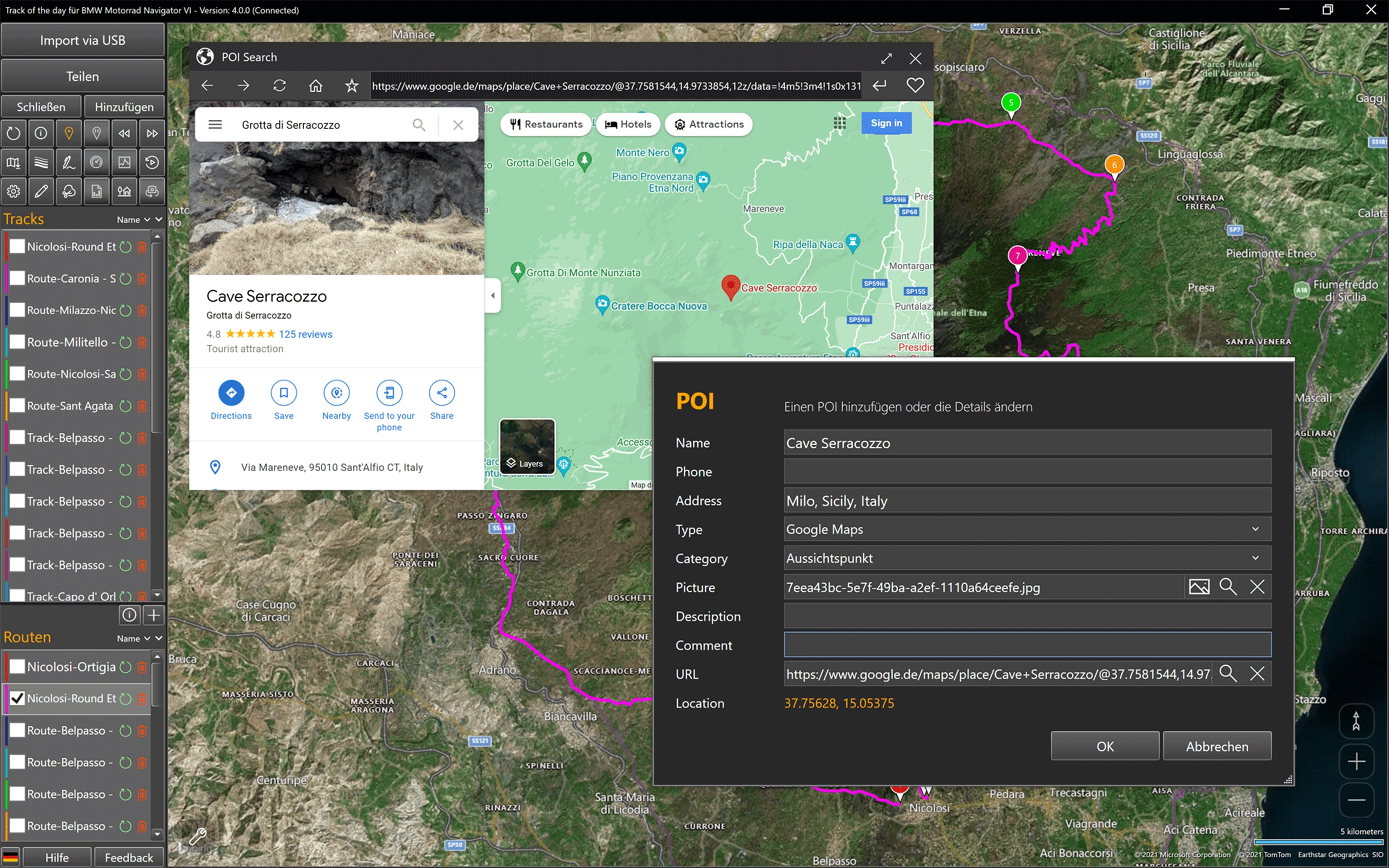The height and width of the screenshot is (868, 1389).
Task: Open the elevation profile chart icon
Action: [x=124, y=162]
